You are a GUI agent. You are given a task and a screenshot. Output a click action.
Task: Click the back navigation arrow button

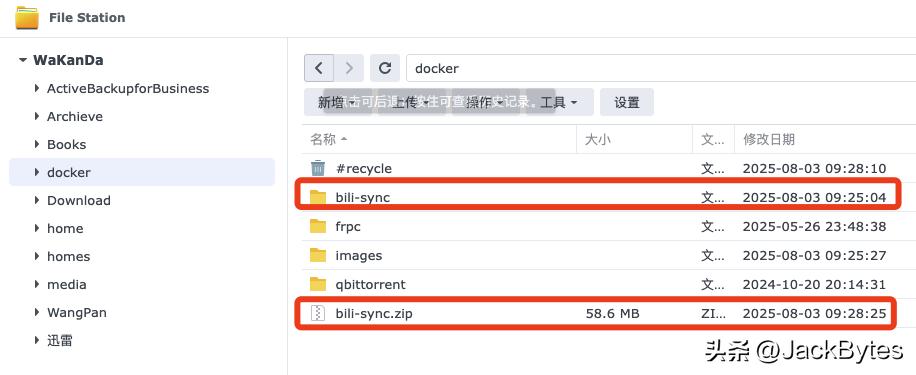click(319, 68)
